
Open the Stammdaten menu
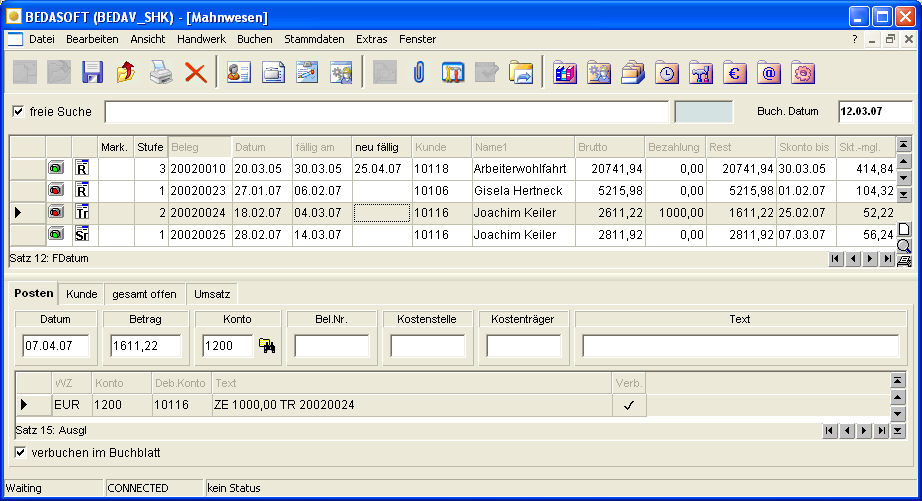315,39
